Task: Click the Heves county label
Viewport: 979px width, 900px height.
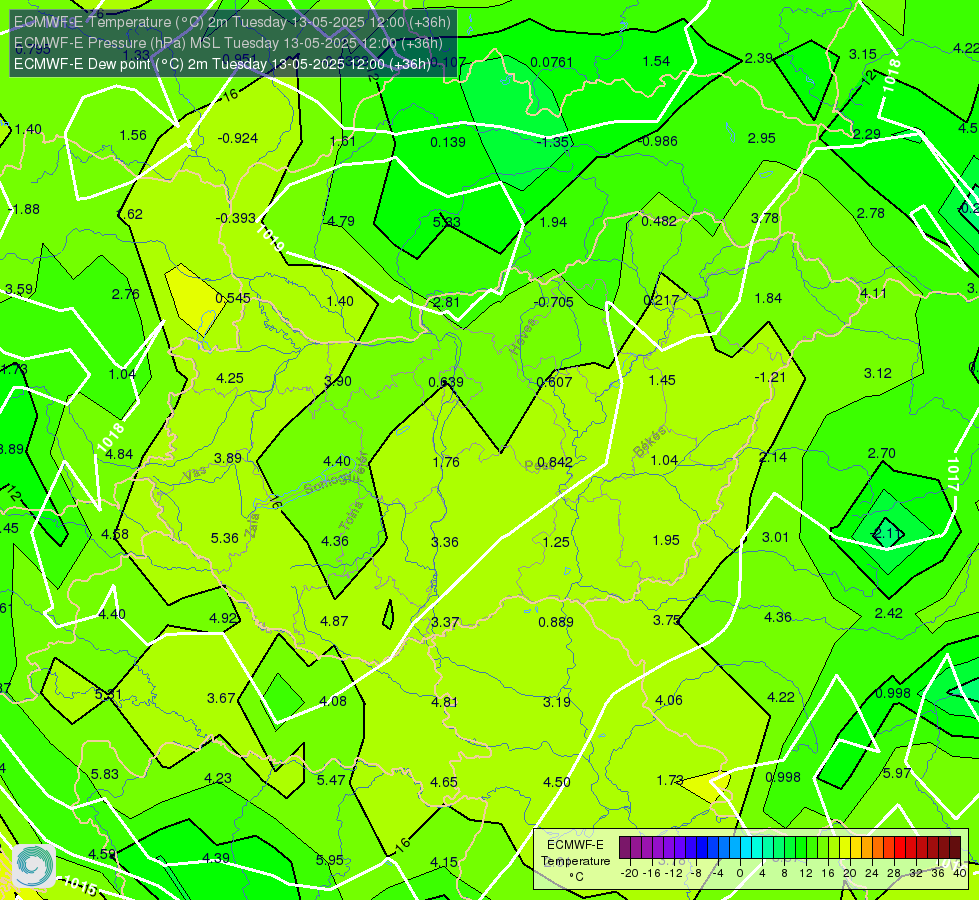Action: [x=523, y=337]
